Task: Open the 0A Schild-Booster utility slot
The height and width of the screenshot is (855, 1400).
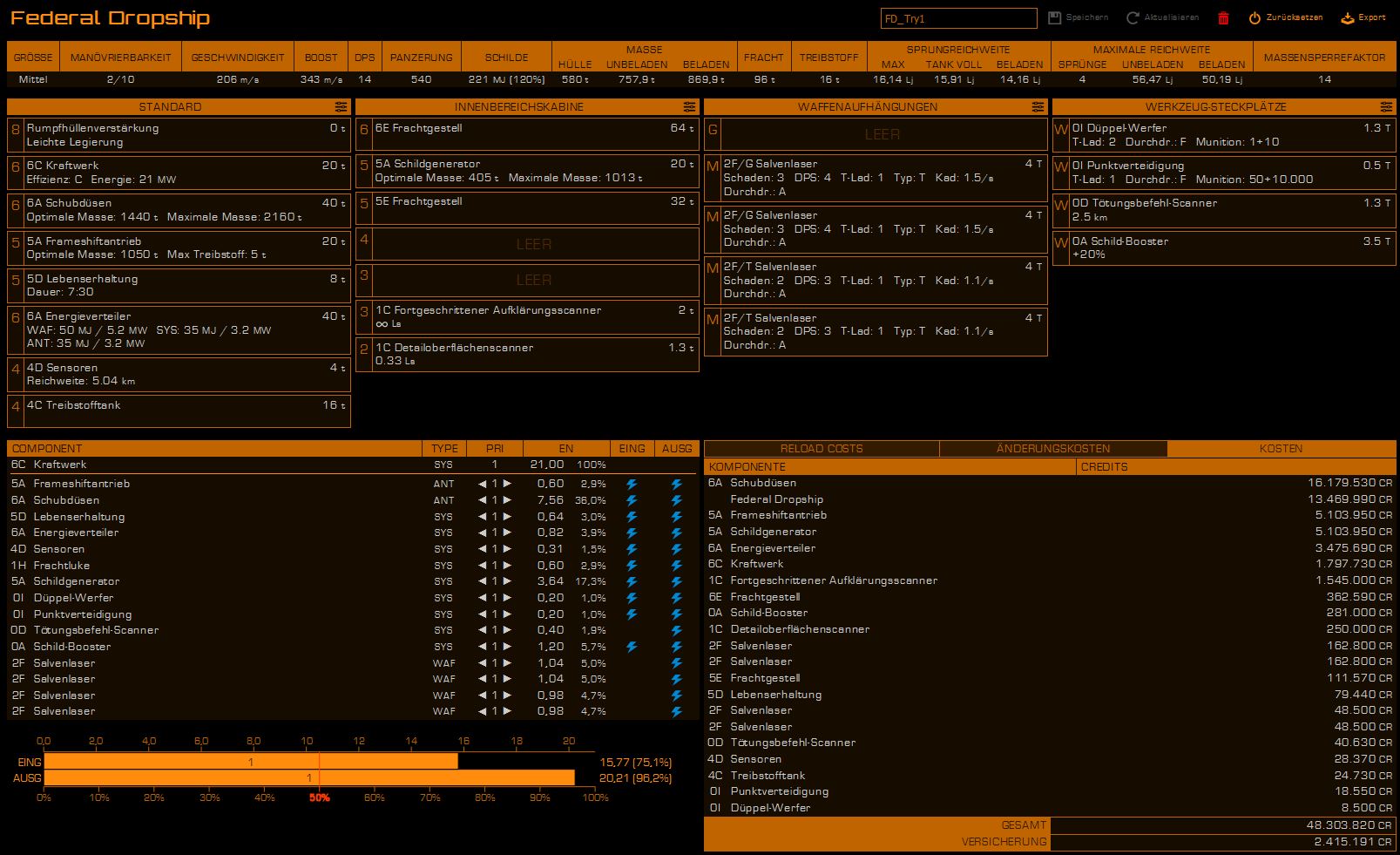Action: point(1224,248)
